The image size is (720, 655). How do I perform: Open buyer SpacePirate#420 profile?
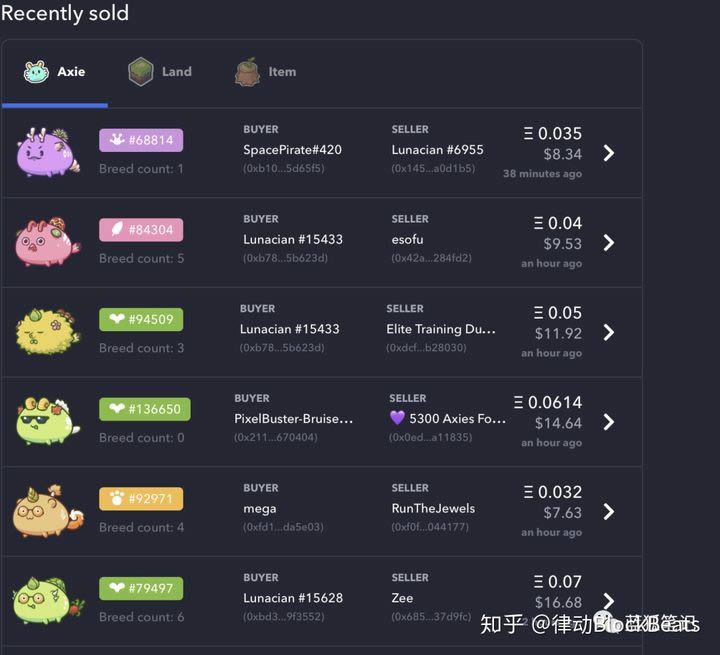coord(292,150)
